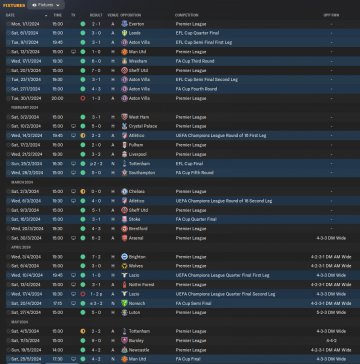Click the red loss indicator for Aston Villa
Screen dimensions: 360x364
coord(83,98)
